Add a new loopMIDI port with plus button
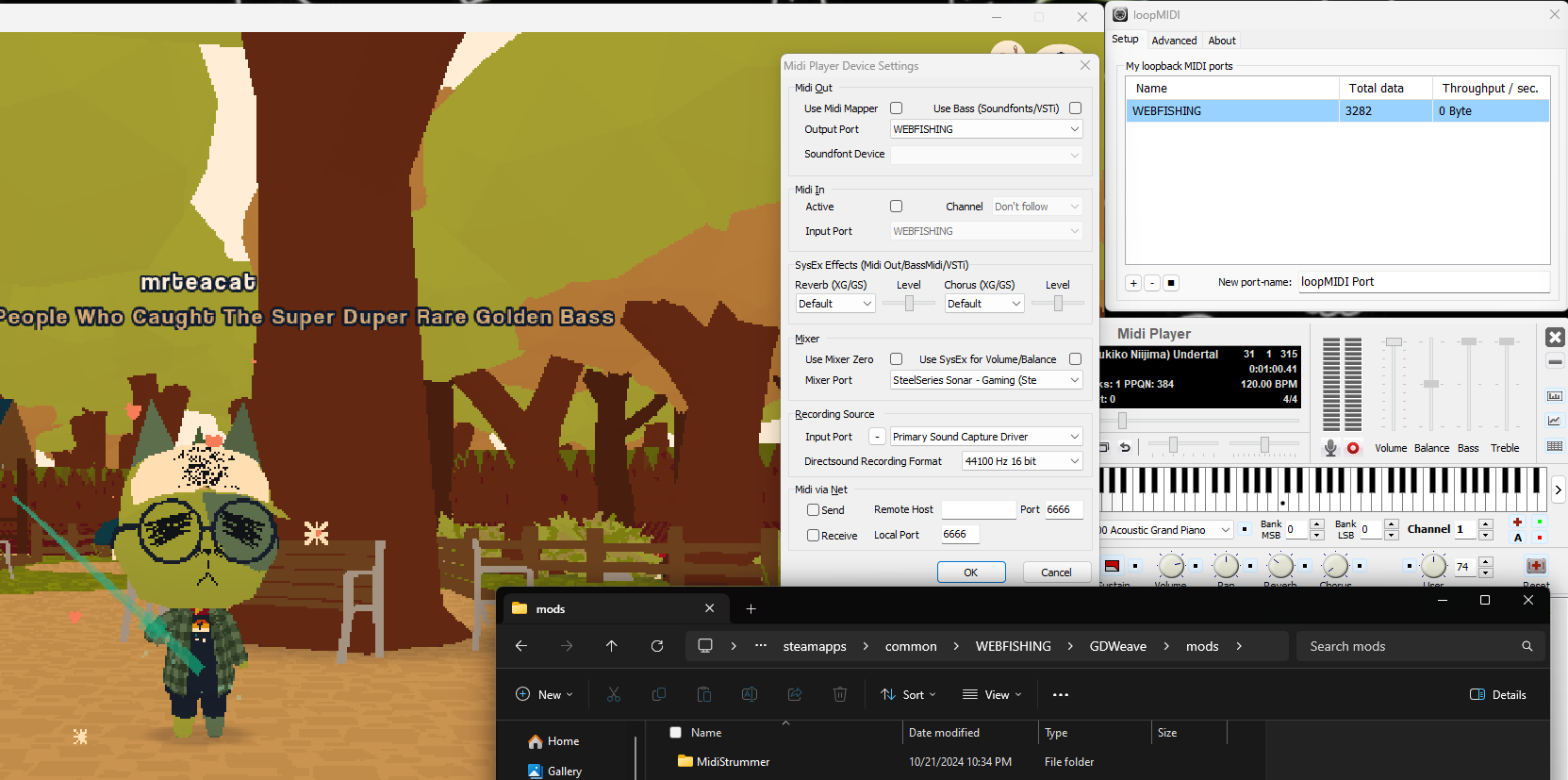The width and height of the screenshot is (1568, 780). pos(1133,283)
